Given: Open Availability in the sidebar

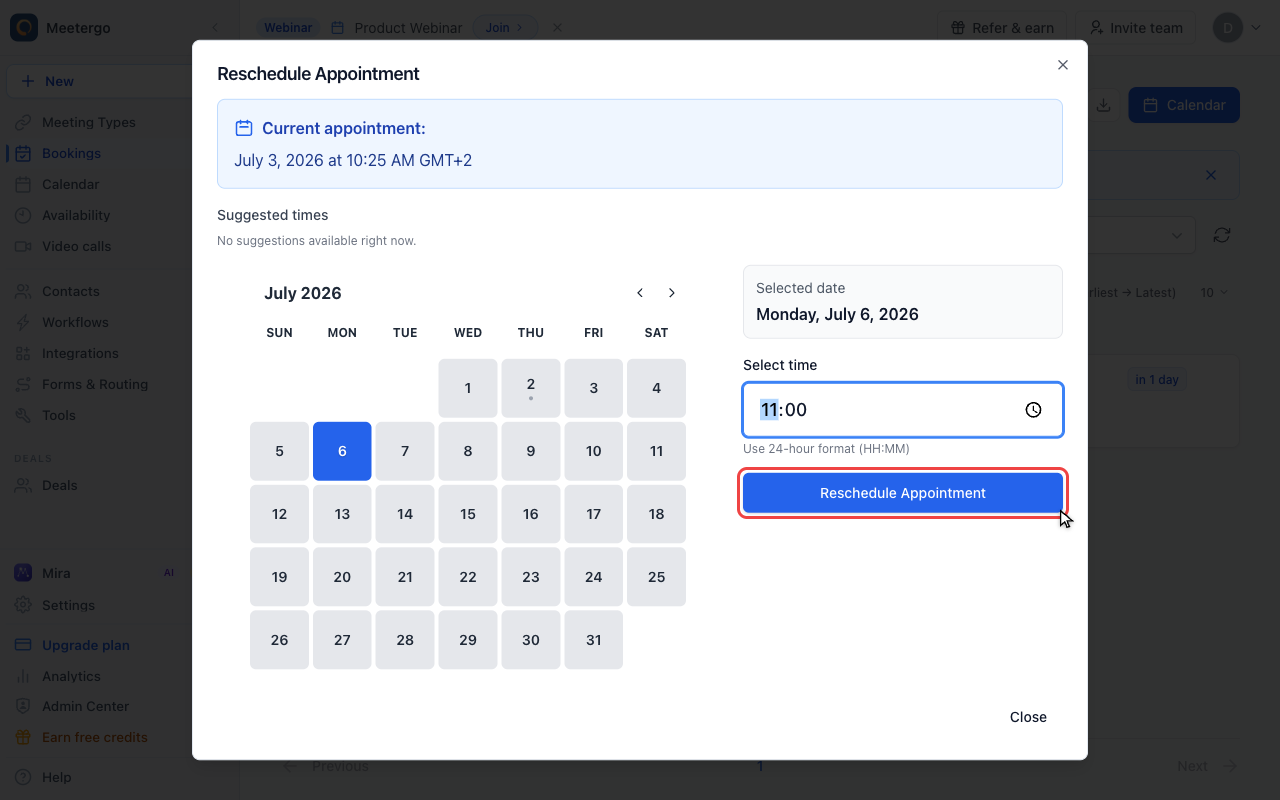Looking at the screenshot, I should click(x=76, y=215).
